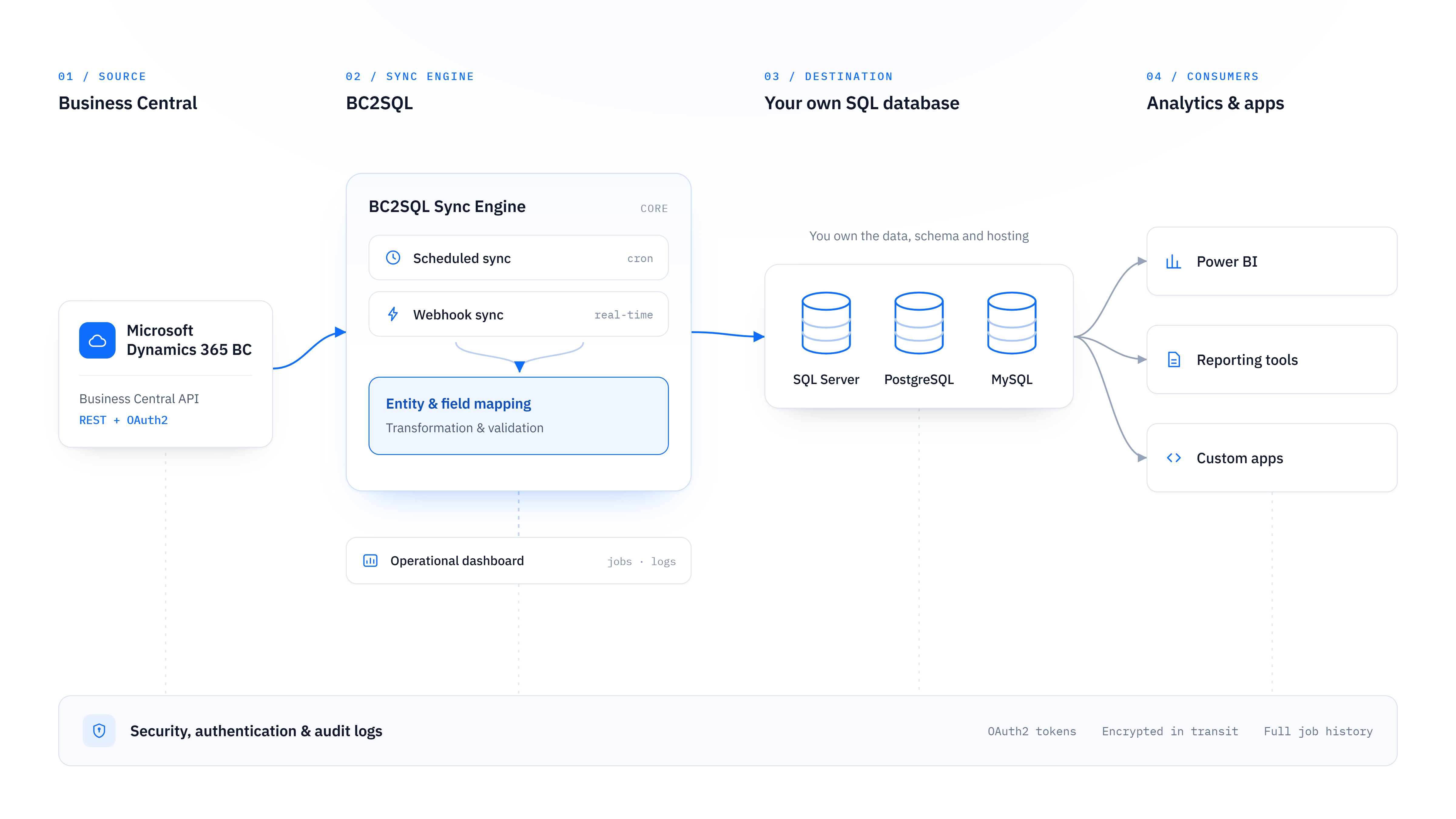Click the dashboard icon beside Operational dashboard

click(370, 561)
